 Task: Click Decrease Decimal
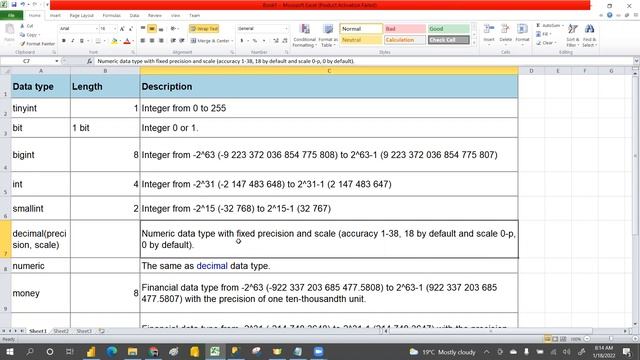pyautogui.click(x=285, y=41)
